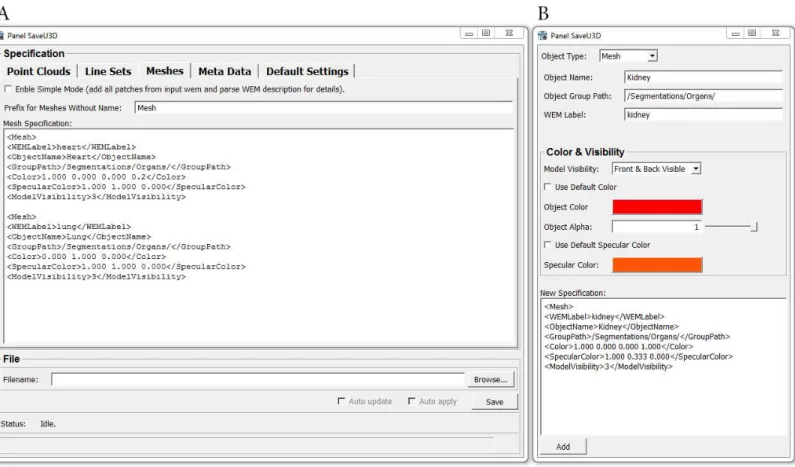Click the WEM Label field containing kidney
This screenshot has width=795, height=467.
(x=704, y=115)
